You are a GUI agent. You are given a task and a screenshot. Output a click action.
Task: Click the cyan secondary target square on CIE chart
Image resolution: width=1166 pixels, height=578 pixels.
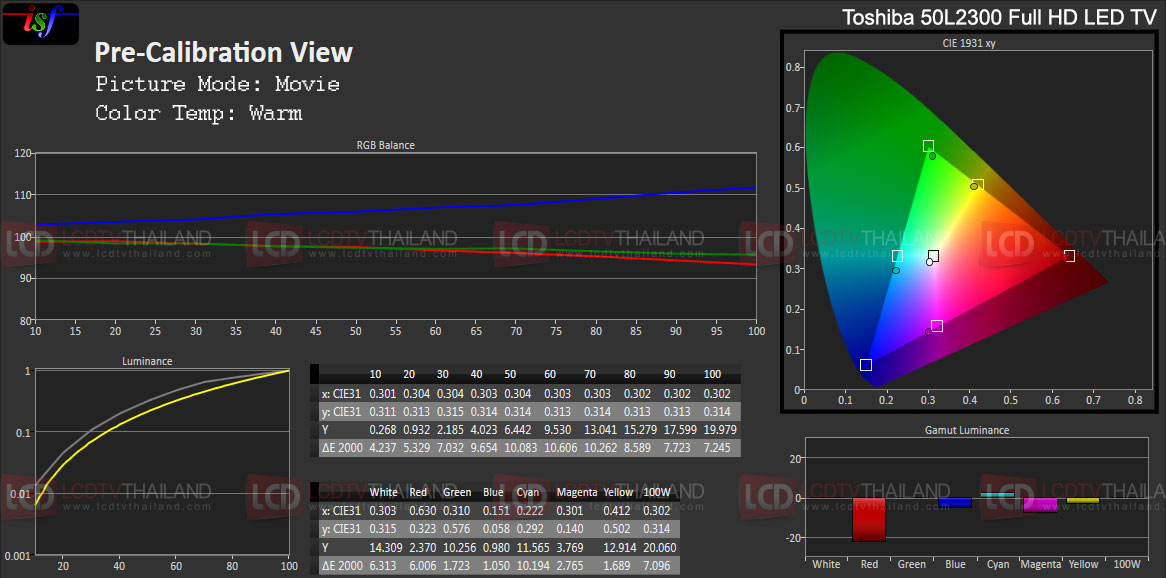click(x=897, y=257)
